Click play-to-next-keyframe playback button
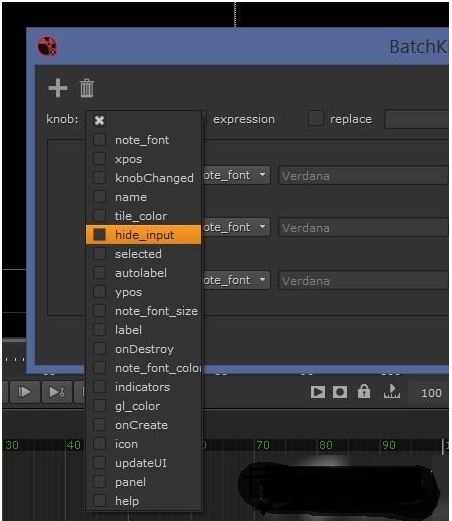 [57, 392]
